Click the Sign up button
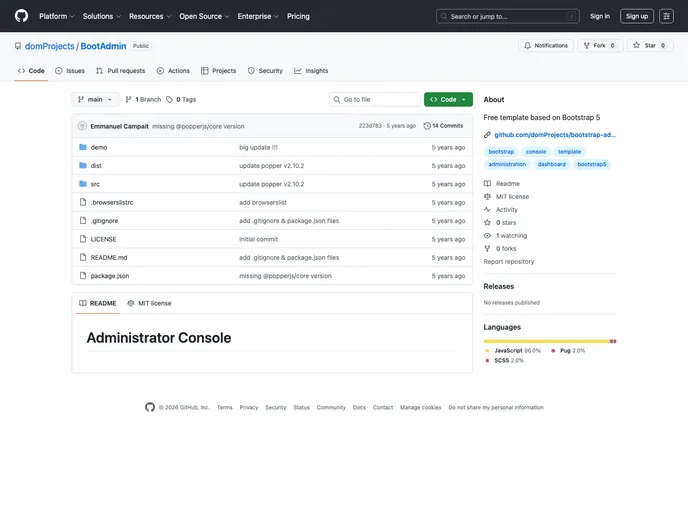The image size is (688, 512). (x=637, y=16)
